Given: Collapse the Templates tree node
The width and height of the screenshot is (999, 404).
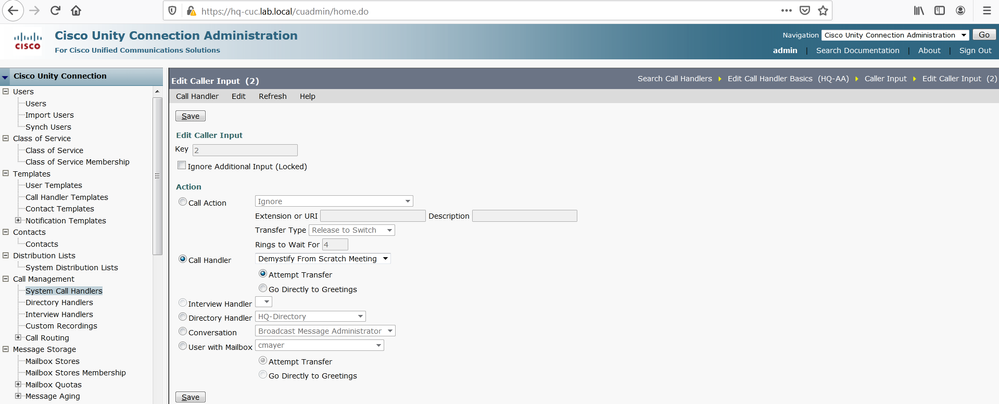Looking at the screenshot, I should [x=6, y=173].
